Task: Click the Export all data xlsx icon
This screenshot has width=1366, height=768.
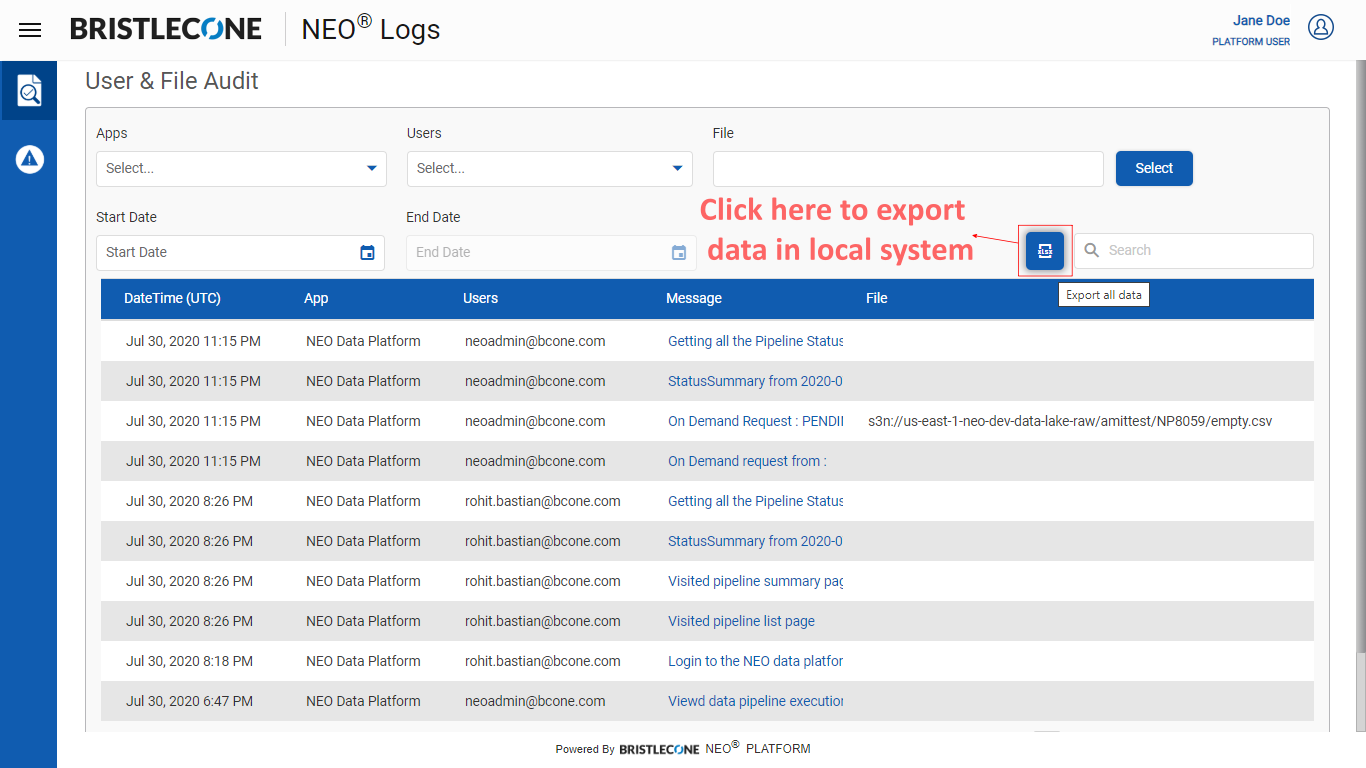Action: [x=1045, y=251]
